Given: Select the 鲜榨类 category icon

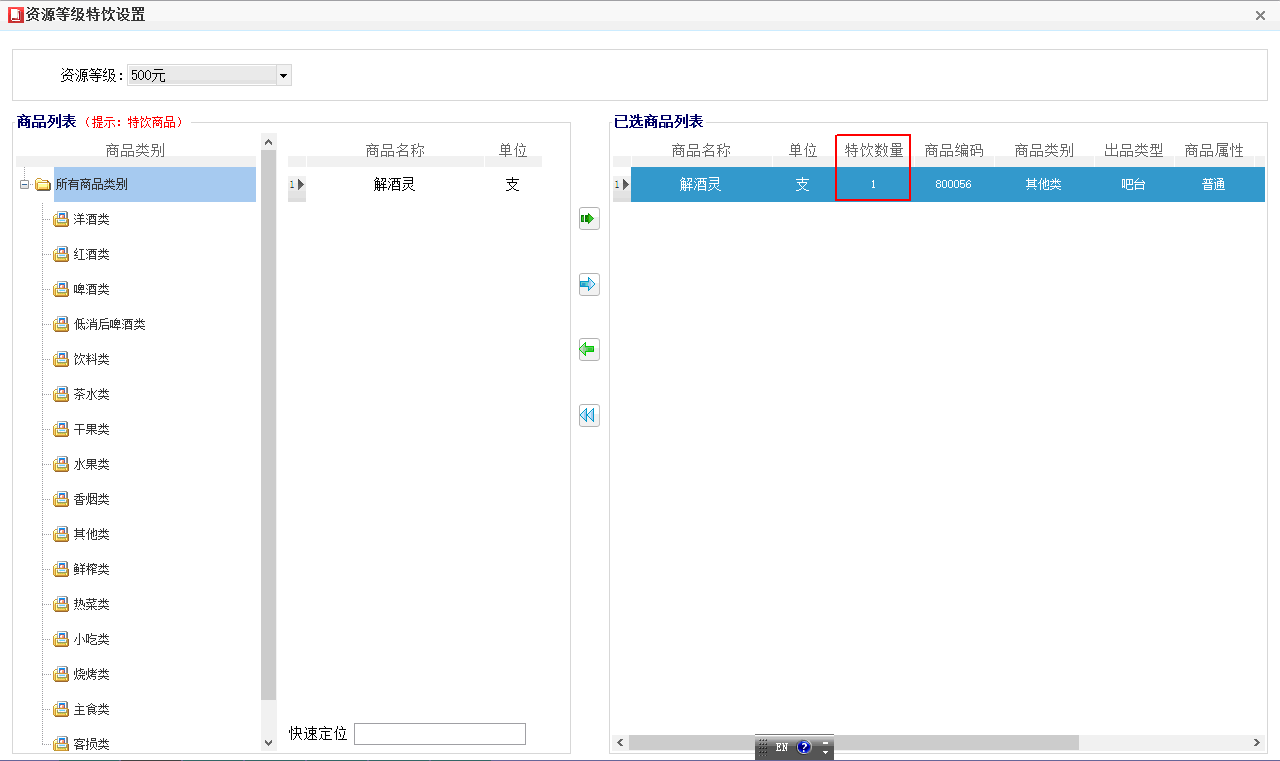Looking at the screenshot, I should tap(61, 569).
